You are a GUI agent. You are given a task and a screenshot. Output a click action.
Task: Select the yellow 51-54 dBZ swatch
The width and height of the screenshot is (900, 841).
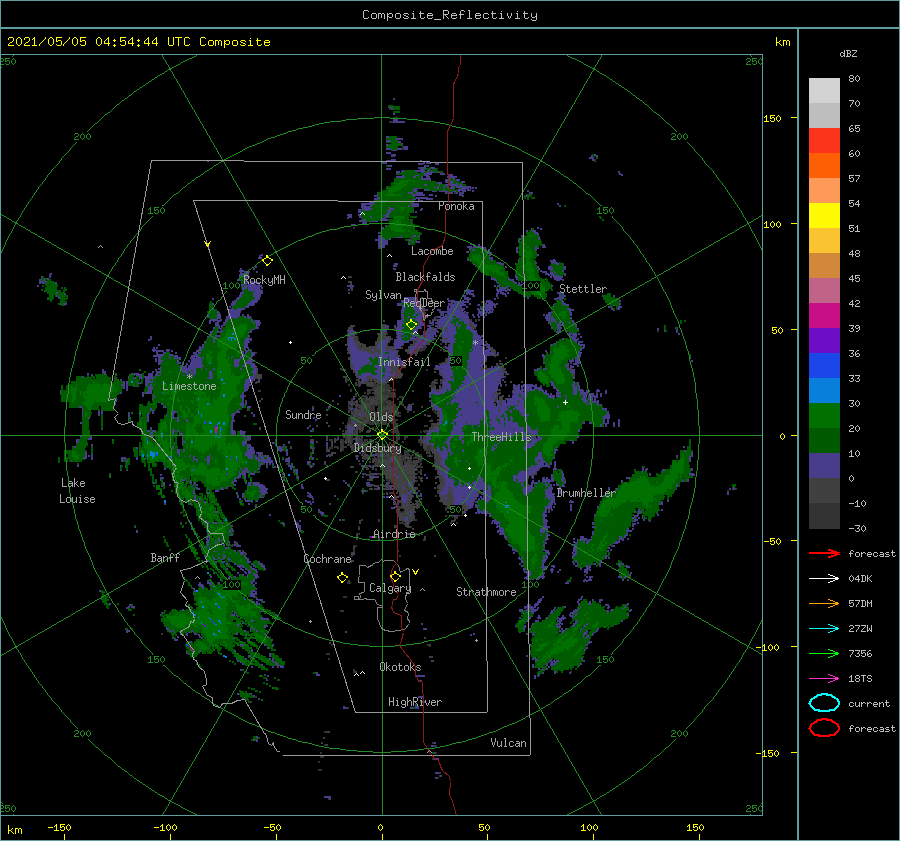point(824,216)
